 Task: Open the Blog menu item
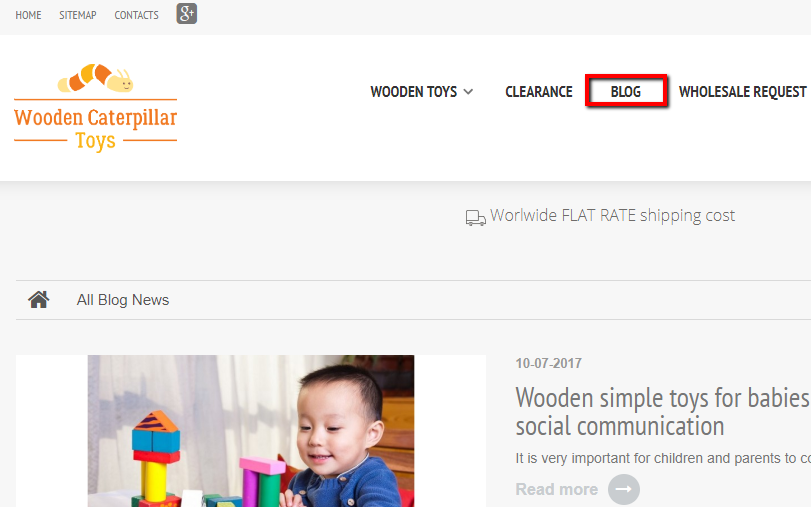pyautogui.click(x=626, y=92)
